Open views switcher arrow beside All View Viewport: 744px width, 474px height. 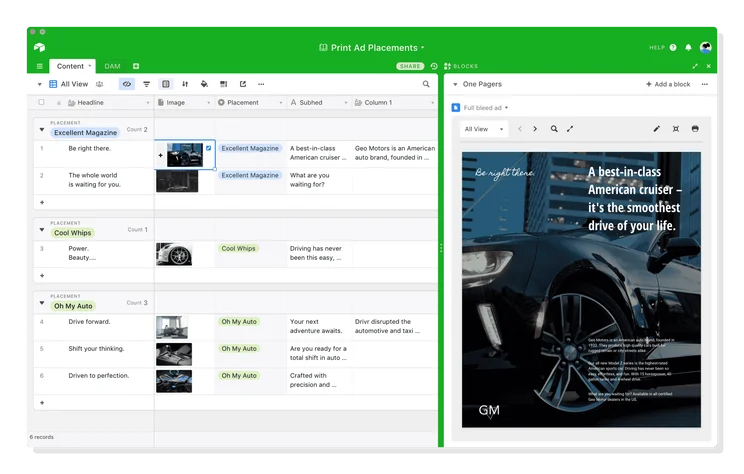coord(39,84)
